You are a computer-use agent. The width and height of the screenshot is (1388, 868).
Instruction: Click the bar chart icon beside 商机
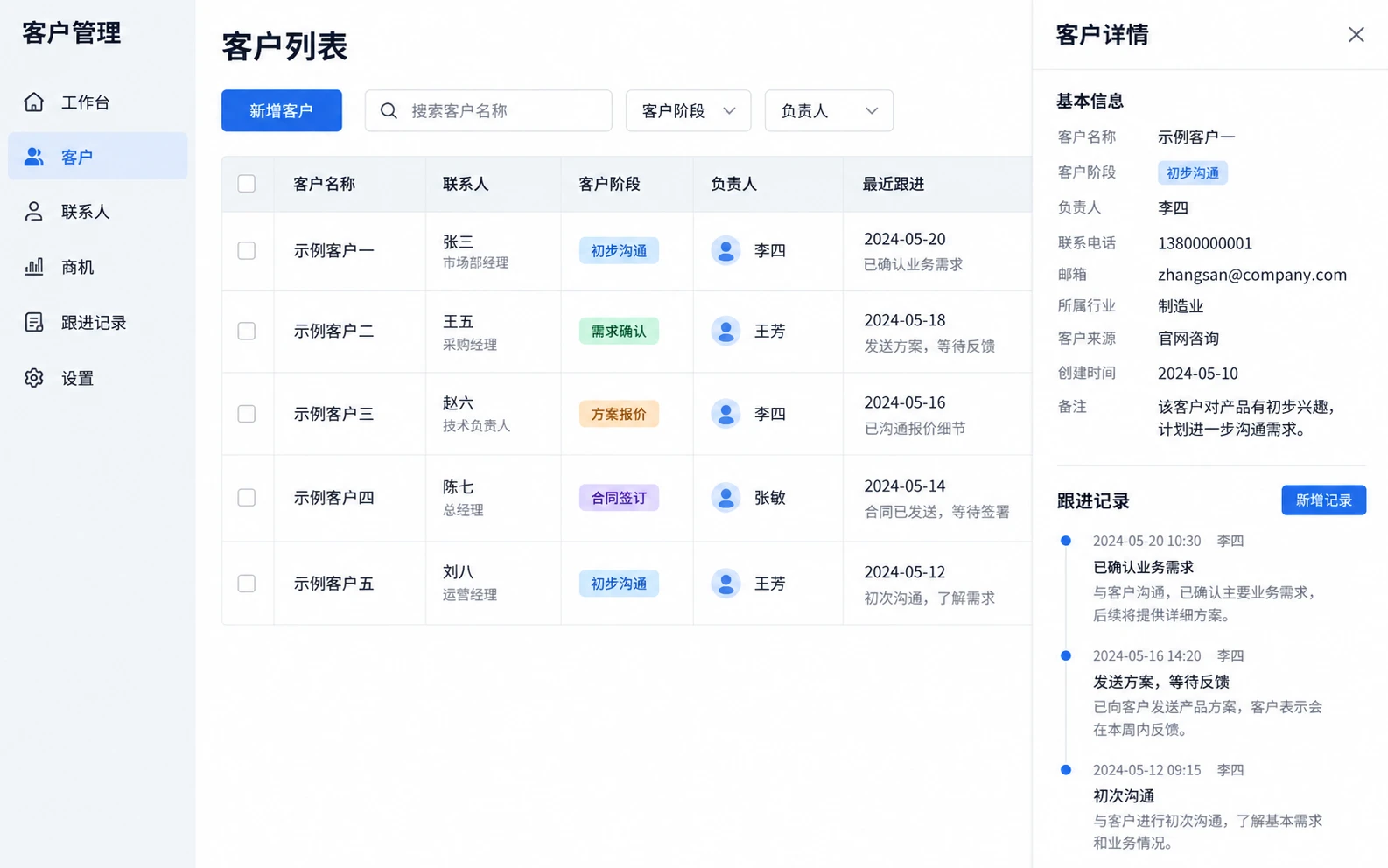point(33,267)
